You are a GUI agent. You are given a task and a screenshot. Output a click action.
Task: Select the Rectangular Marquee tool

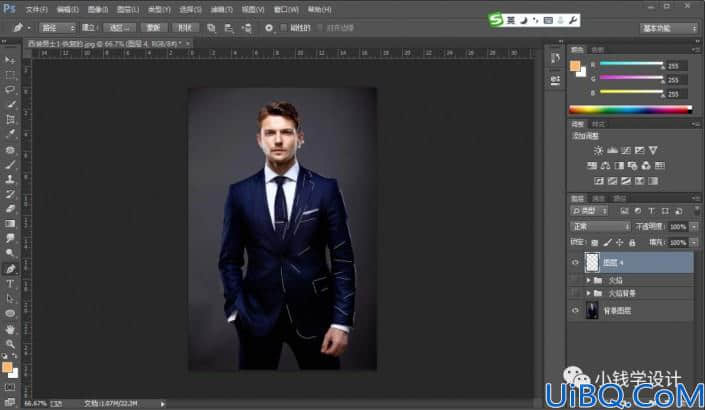point(10,75)
